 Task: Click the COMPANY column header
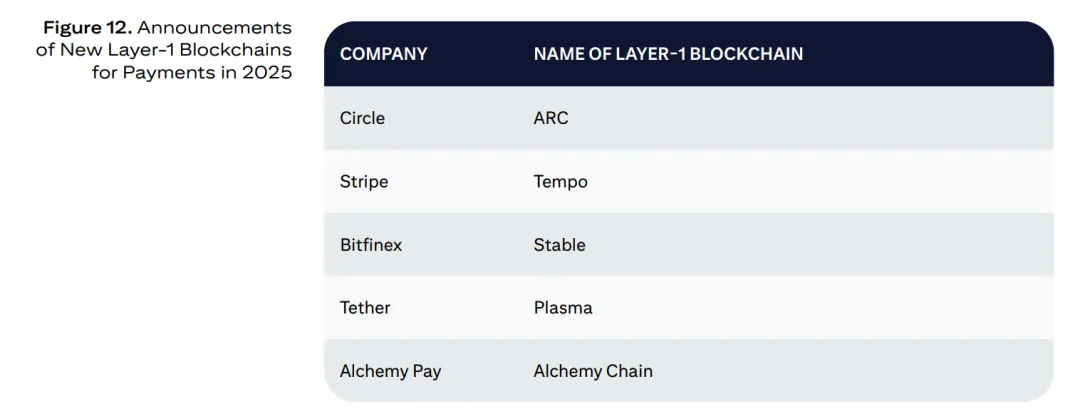click(x=383, y=54)
